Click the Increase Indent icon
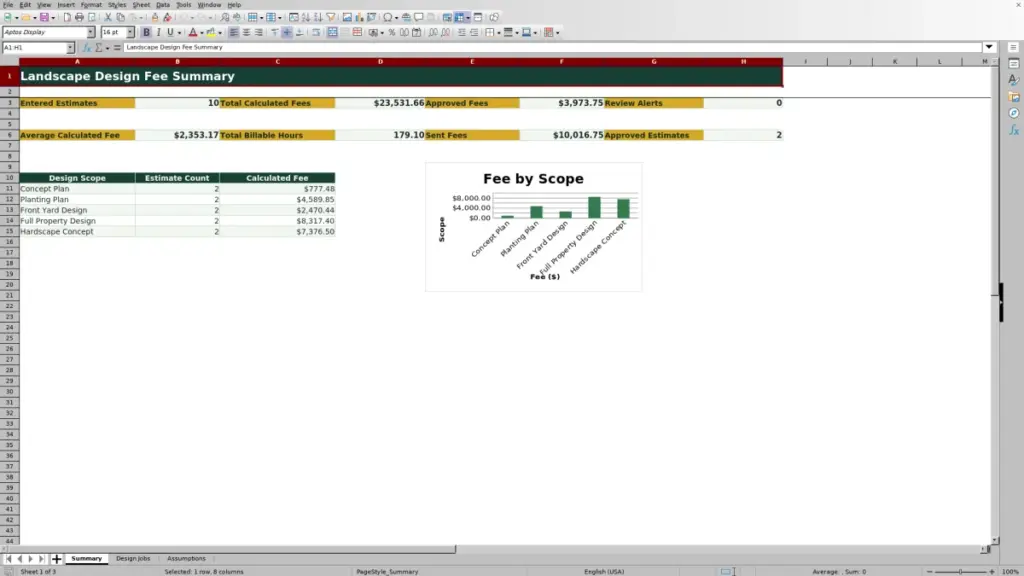 462,32
